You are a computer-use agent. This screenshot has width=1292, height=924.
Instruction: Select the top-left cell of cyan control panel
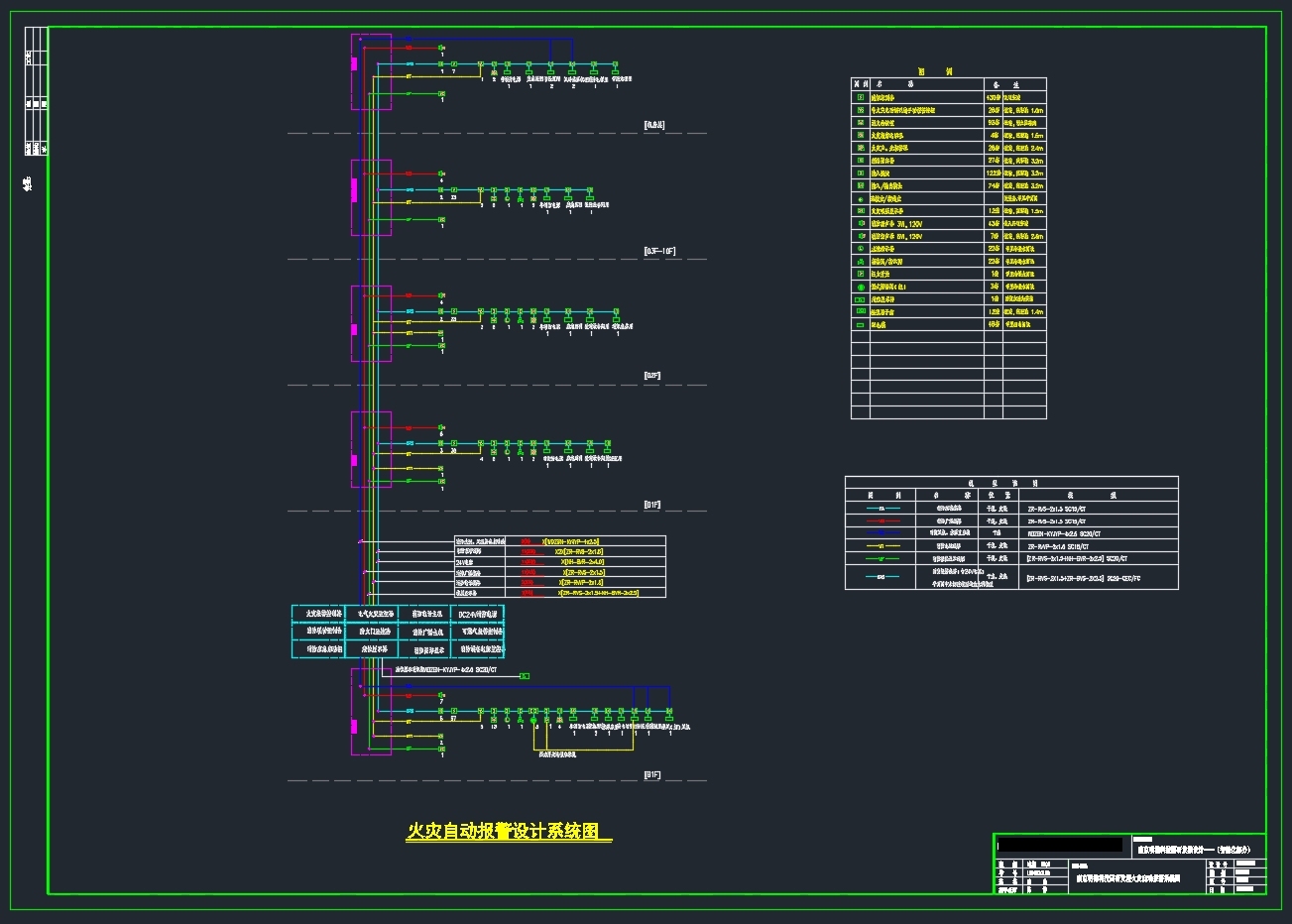(318, 615)
